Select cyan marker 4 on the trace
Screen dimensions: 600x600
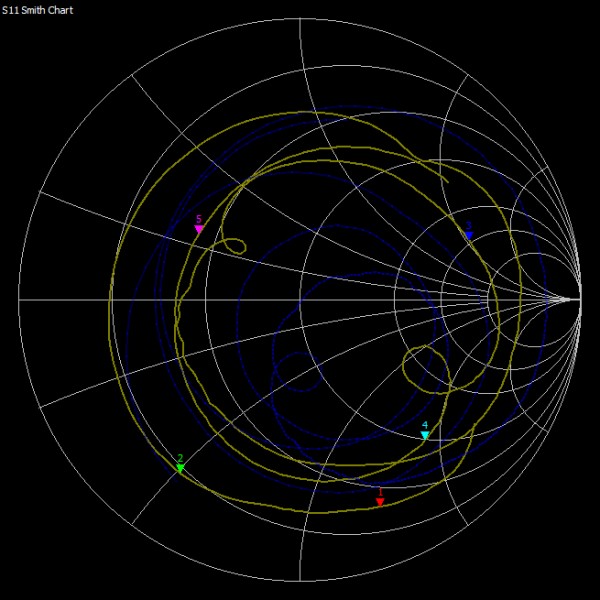[x=425, y=435]
